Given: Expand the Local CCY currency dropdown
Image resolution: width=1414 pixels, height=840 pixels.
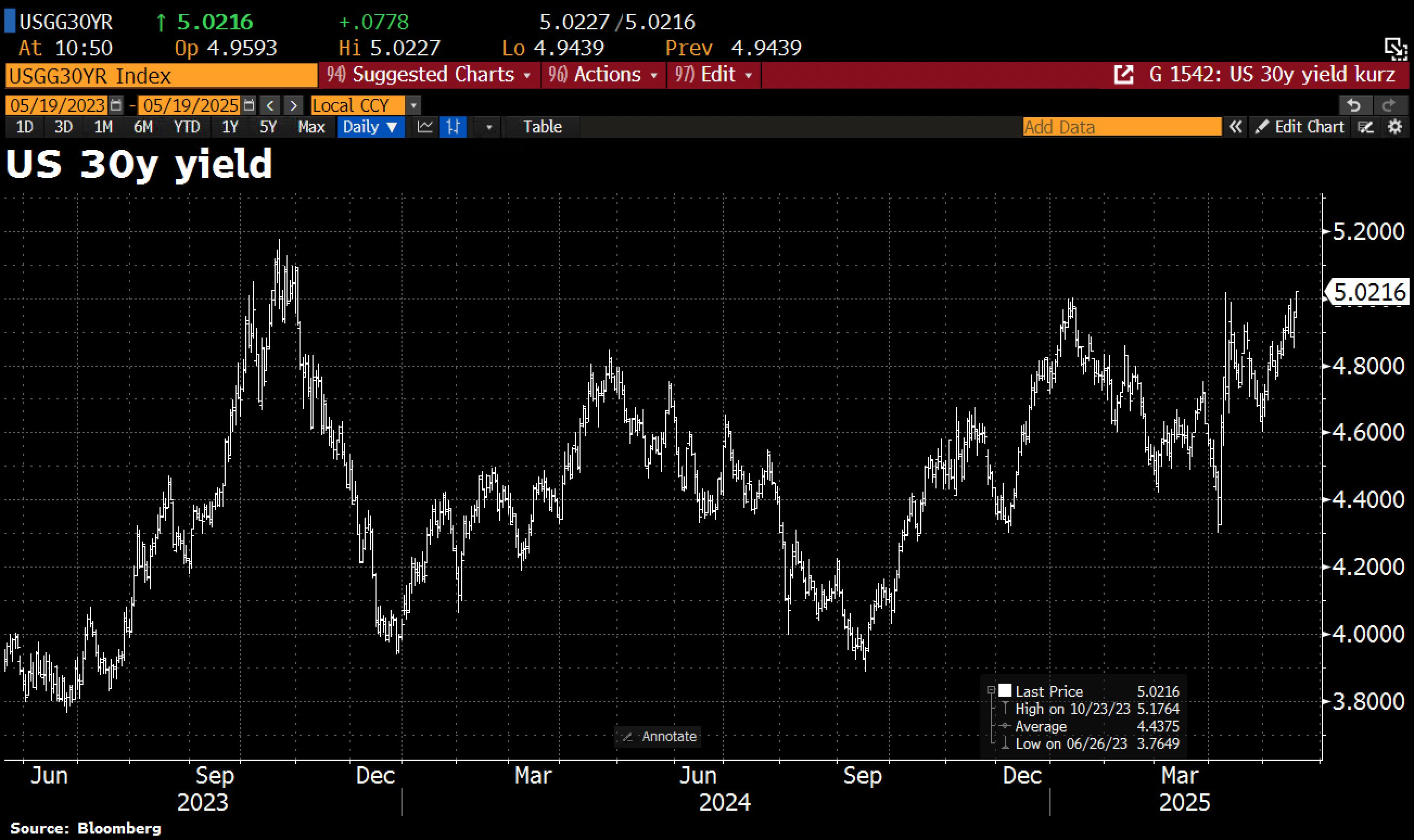Looking at the screenshot, I should [413, 105].
